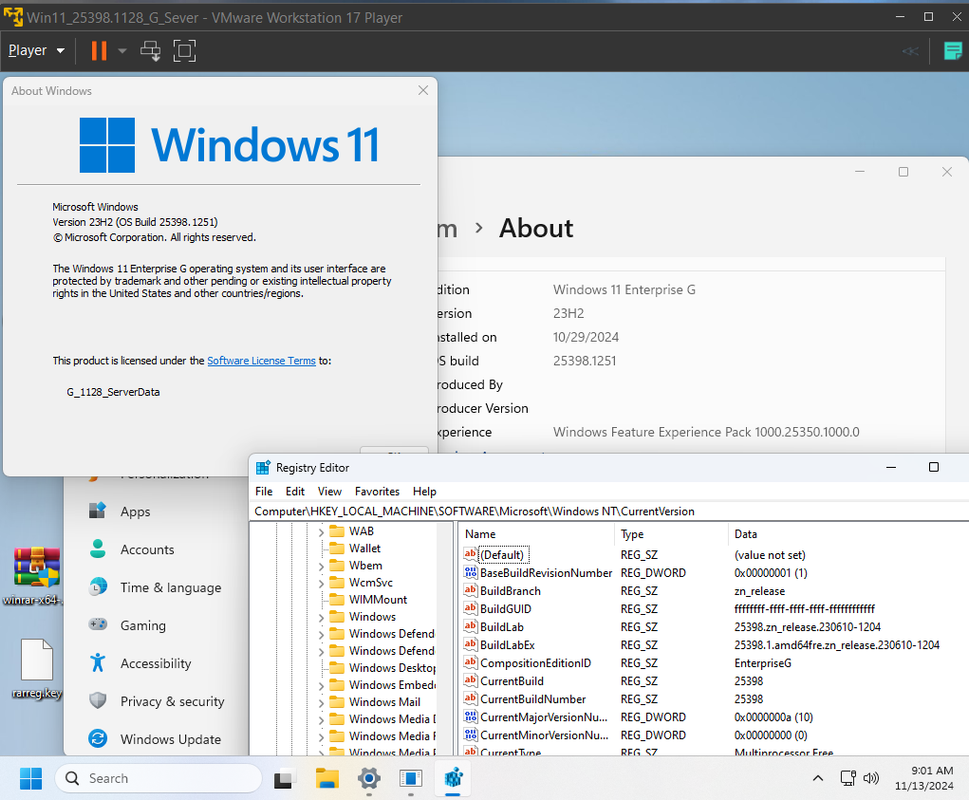
Task: Open Apps settings category
Action: (135, 512)
